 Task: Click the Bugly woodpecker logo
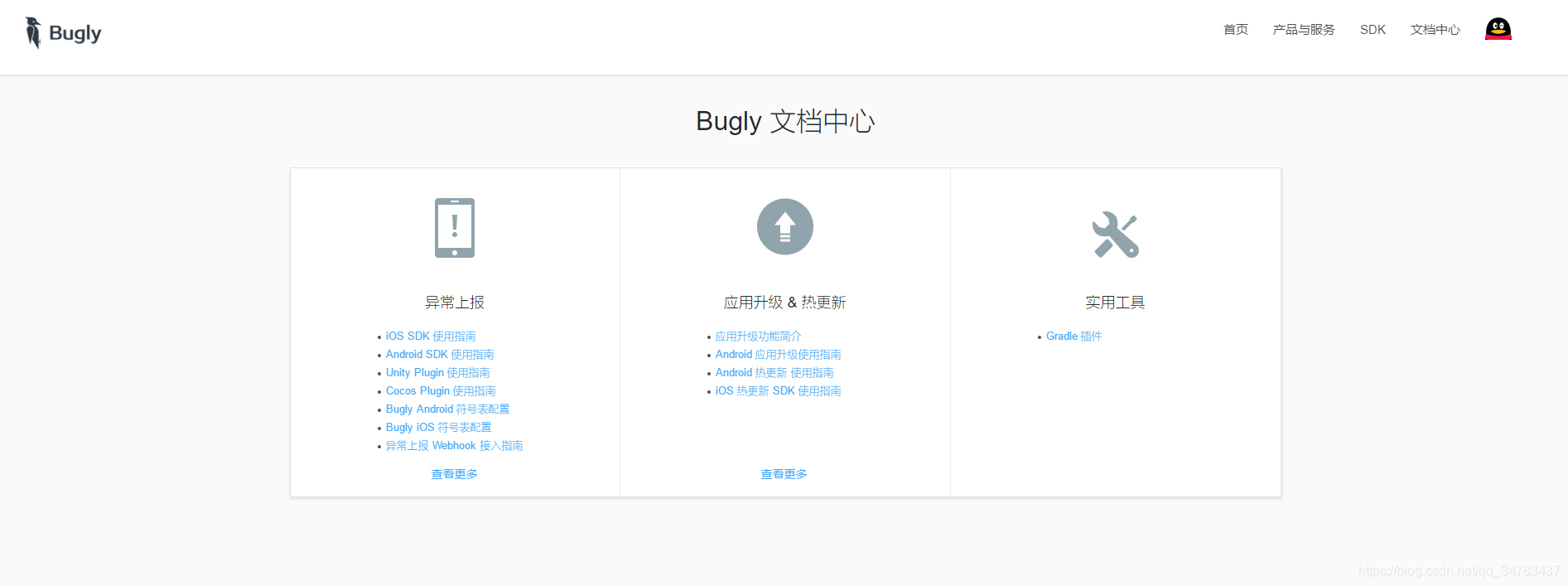click(63, 33)
